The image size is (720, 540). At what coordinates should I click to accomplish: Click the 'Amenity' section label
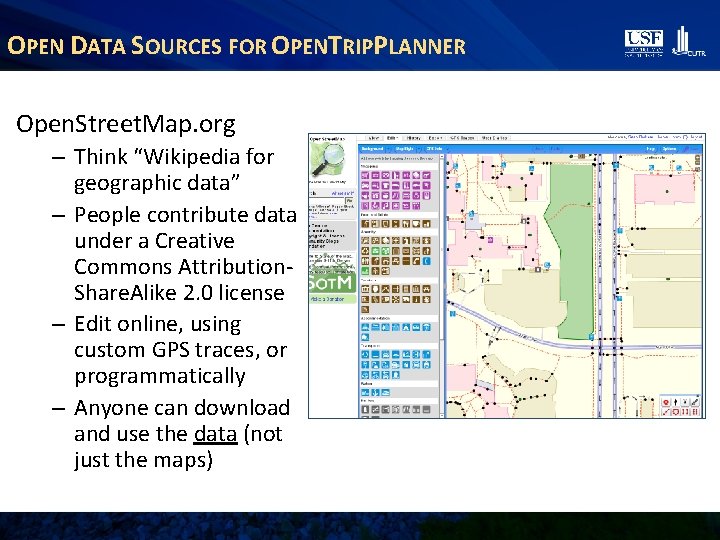point(369,232)
